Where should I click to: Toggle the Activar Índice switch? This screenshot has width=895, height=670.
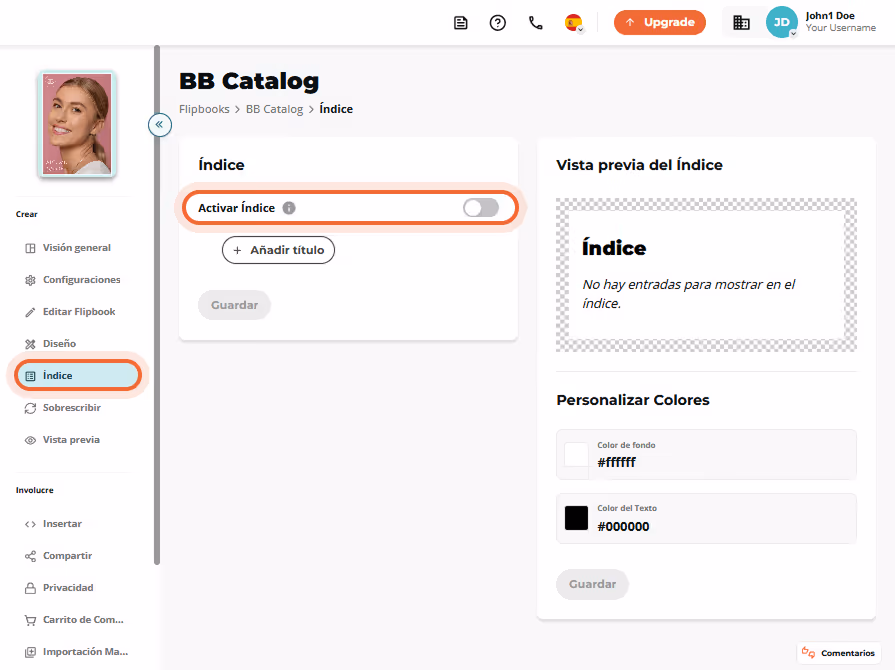point(481,208)
